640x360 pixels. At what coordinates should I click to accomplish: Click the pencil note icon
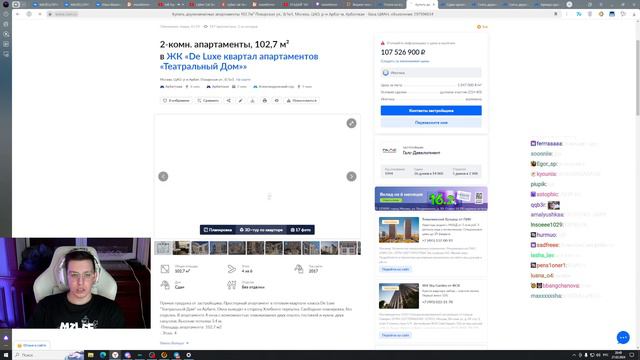click(x=240, y=100)
